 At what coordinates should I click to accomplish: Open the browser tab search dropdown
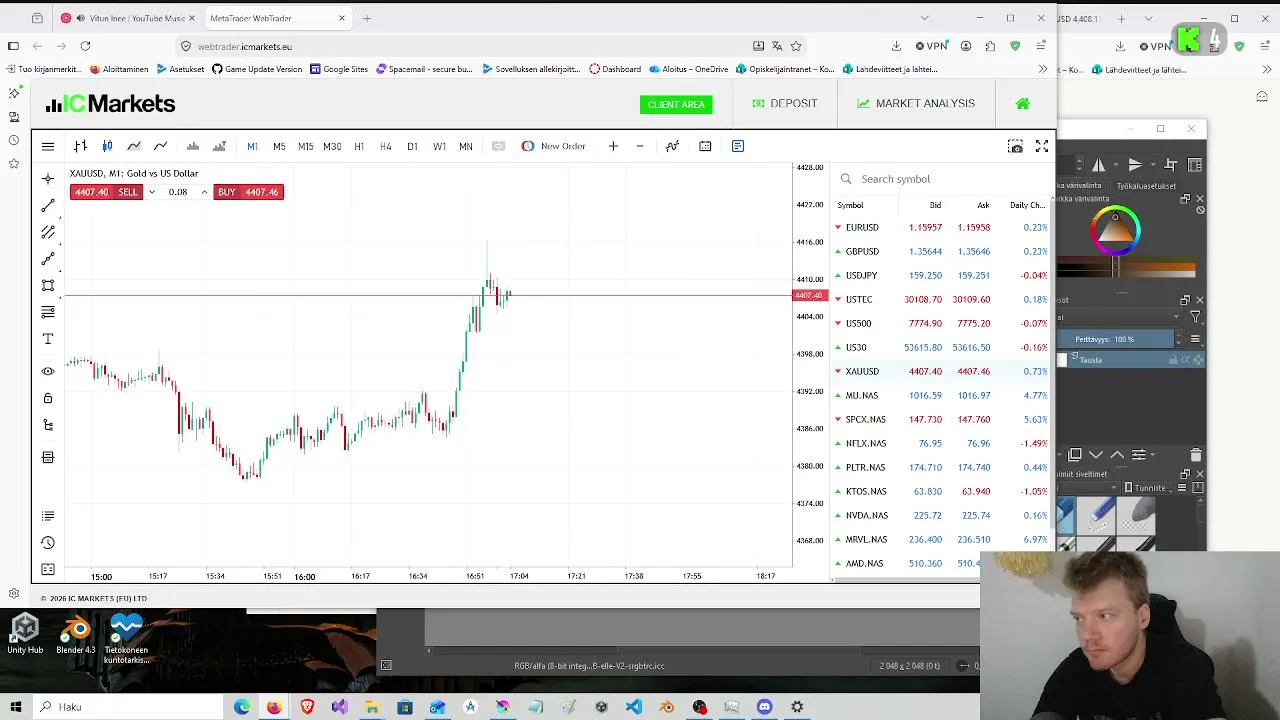pyautogui.click(x=924, y=18)
